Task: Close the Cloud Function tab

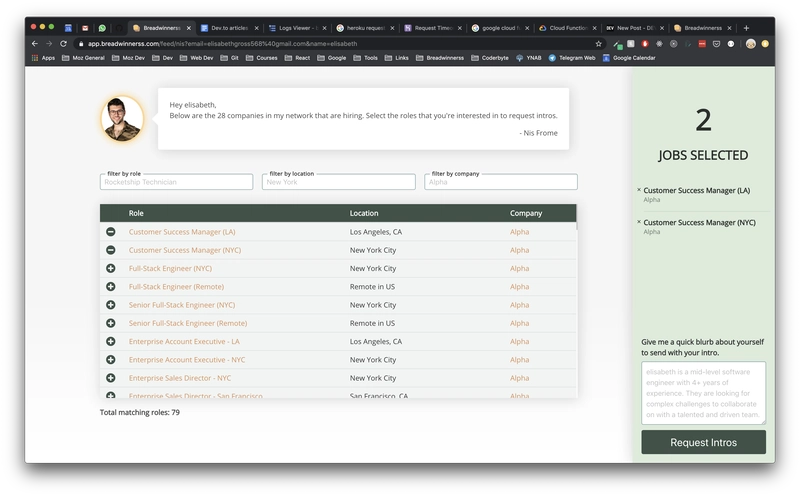Action: click(x=594, y=28)
